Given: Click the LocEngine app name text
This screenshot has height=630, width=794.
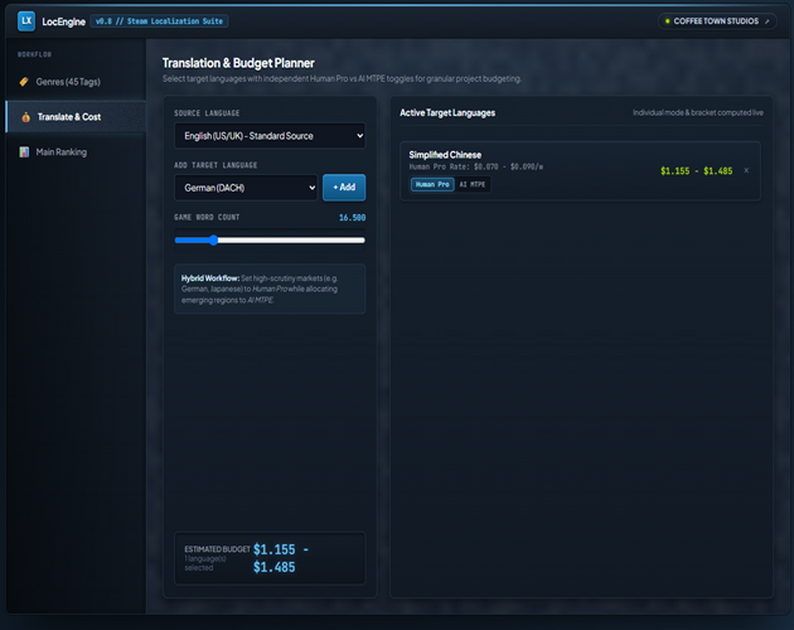Looking at the screenshot, I should pos(64,22).
